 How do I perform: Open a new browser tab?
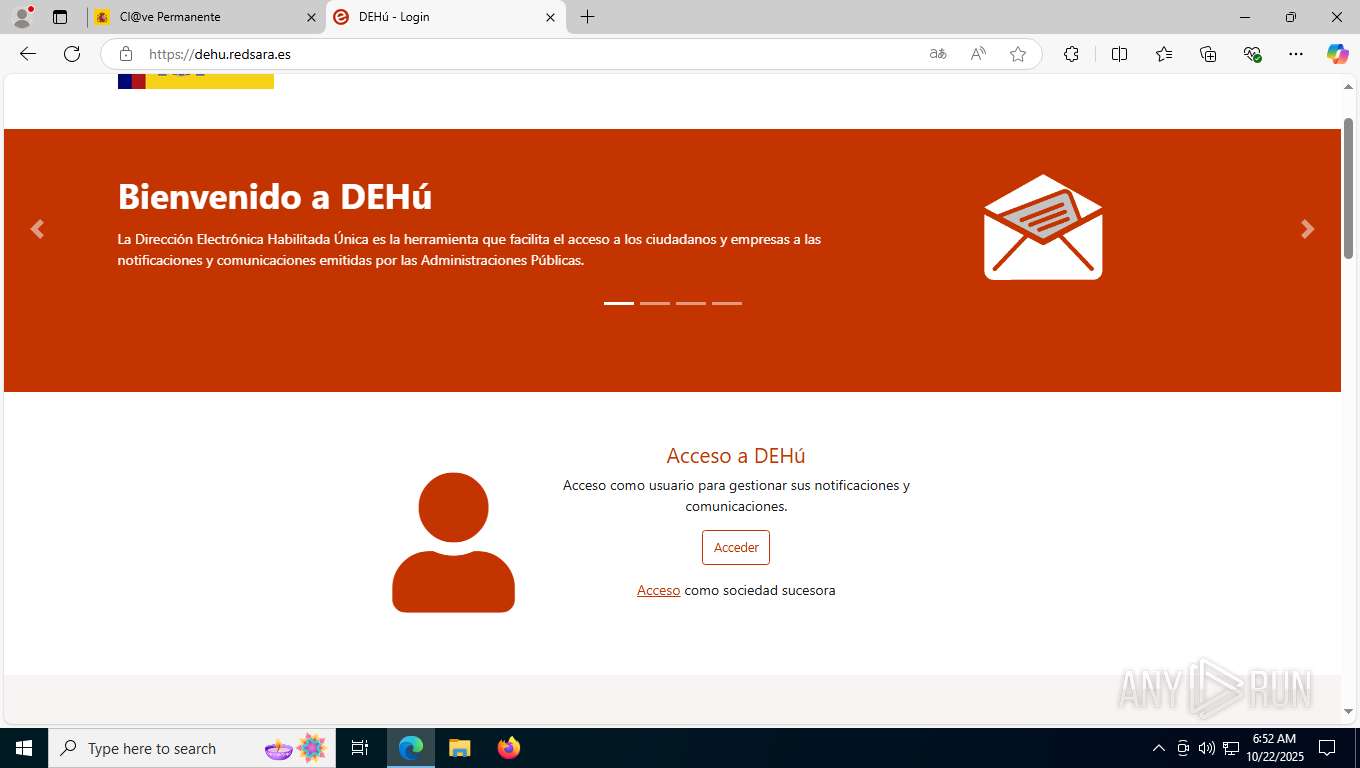pyautogui.click(x=587, y=17)
